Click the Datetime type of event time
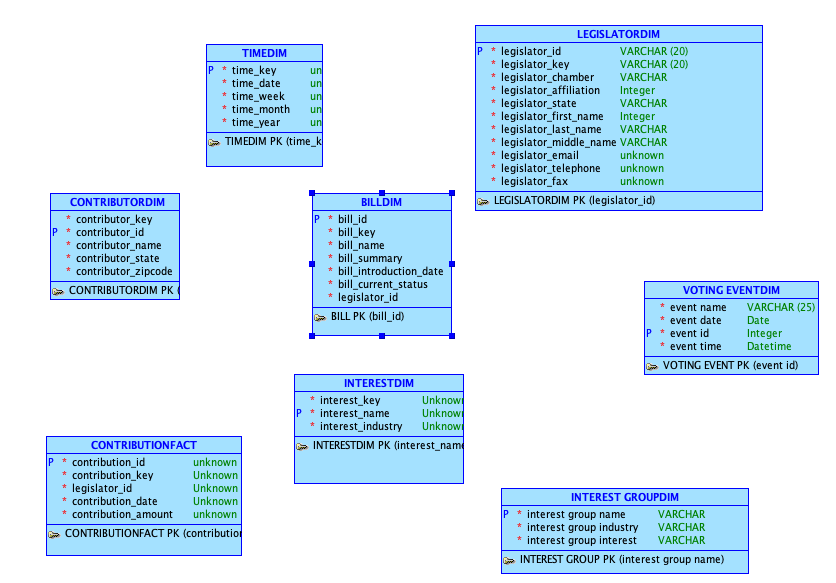The width and height of the screenshot is (836, 583). point(769,346)
